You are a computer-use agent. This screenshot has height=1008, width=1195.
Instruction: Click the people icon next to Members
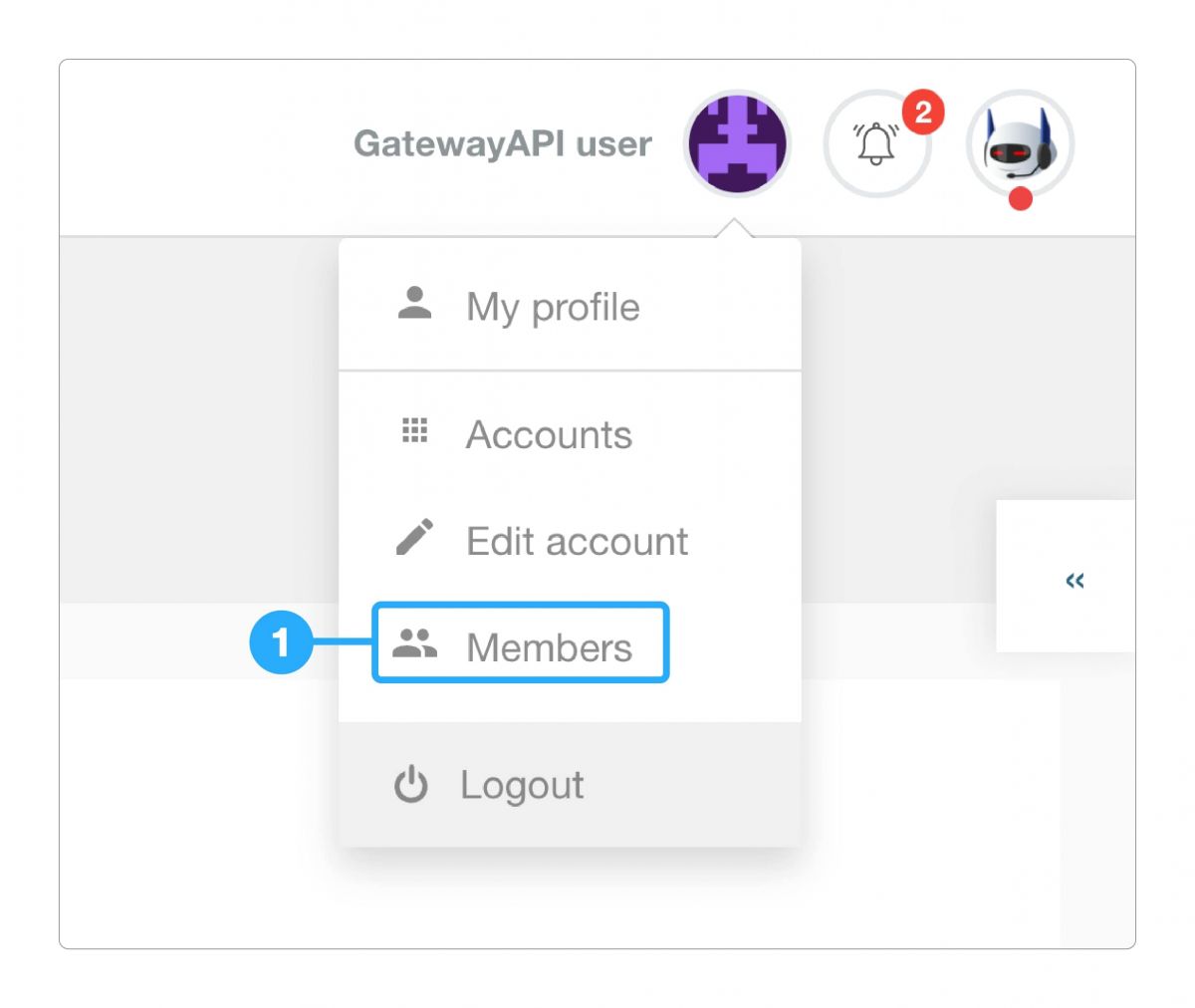click(x=416, y=643)
